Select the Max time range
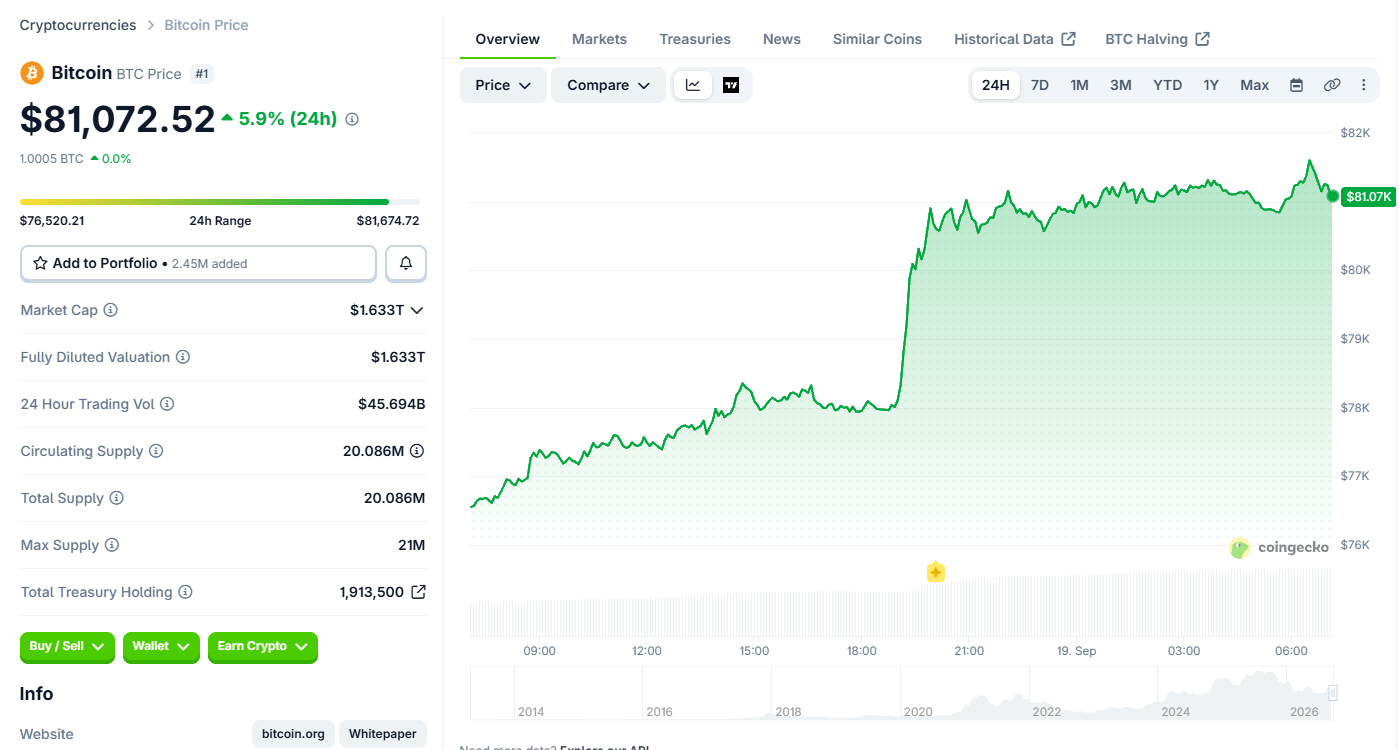The width and height of the screenshot is (1399, 750). point(1255,85)
